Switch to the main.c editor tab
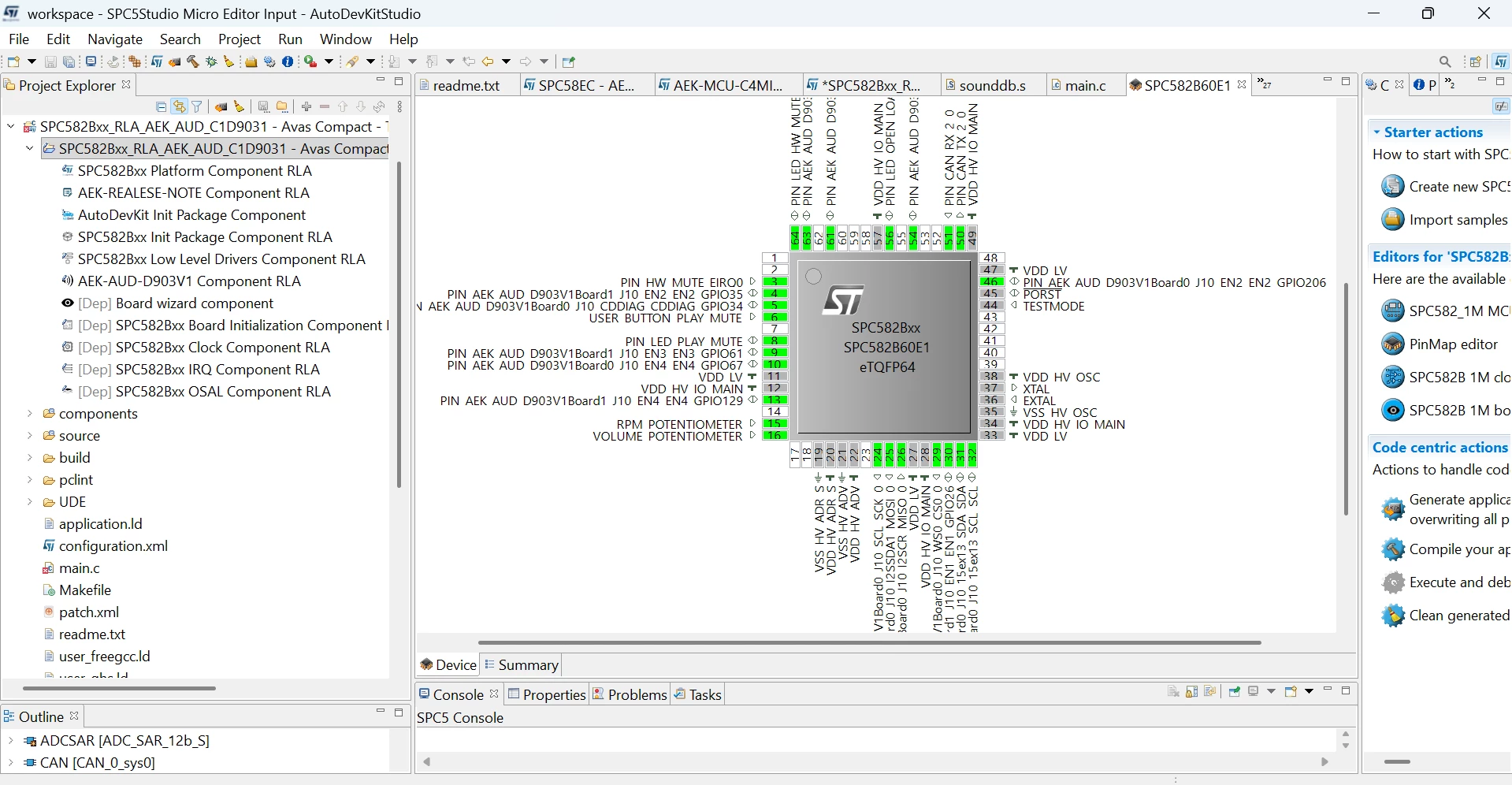 [1085, 85]
